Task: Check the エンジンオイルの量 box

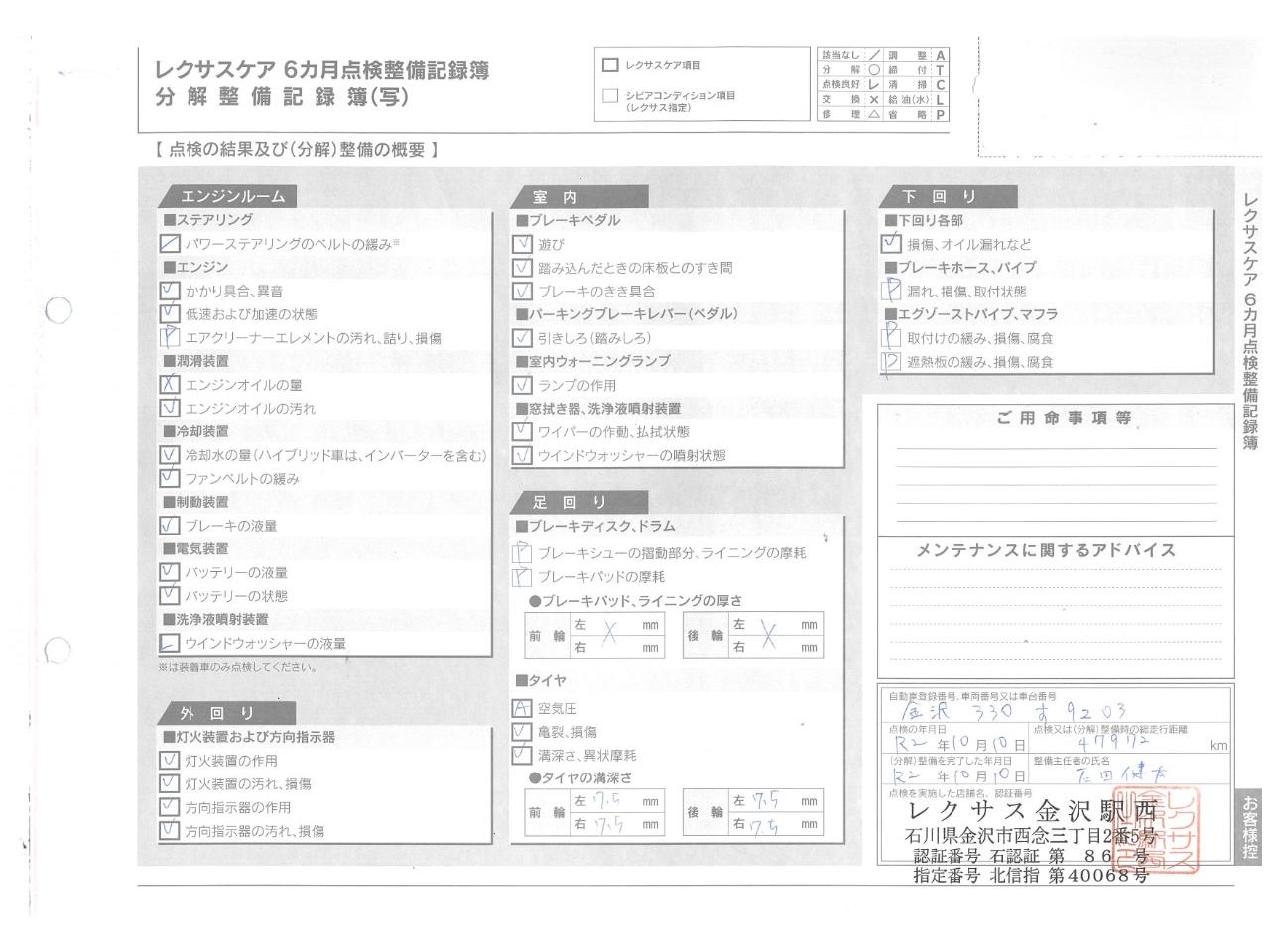Action: [x=170, y=385]
